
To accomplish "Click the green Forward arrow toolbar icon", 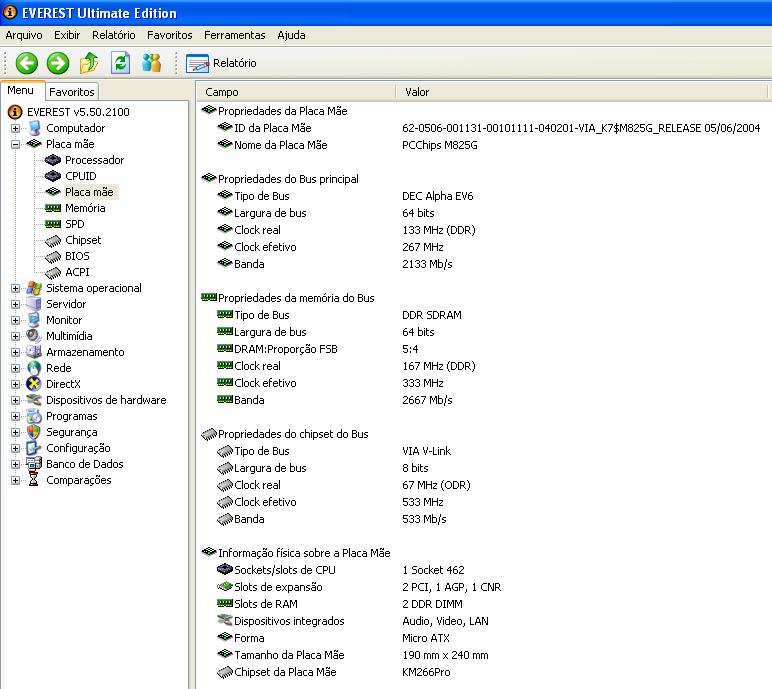I will point(58,63).
